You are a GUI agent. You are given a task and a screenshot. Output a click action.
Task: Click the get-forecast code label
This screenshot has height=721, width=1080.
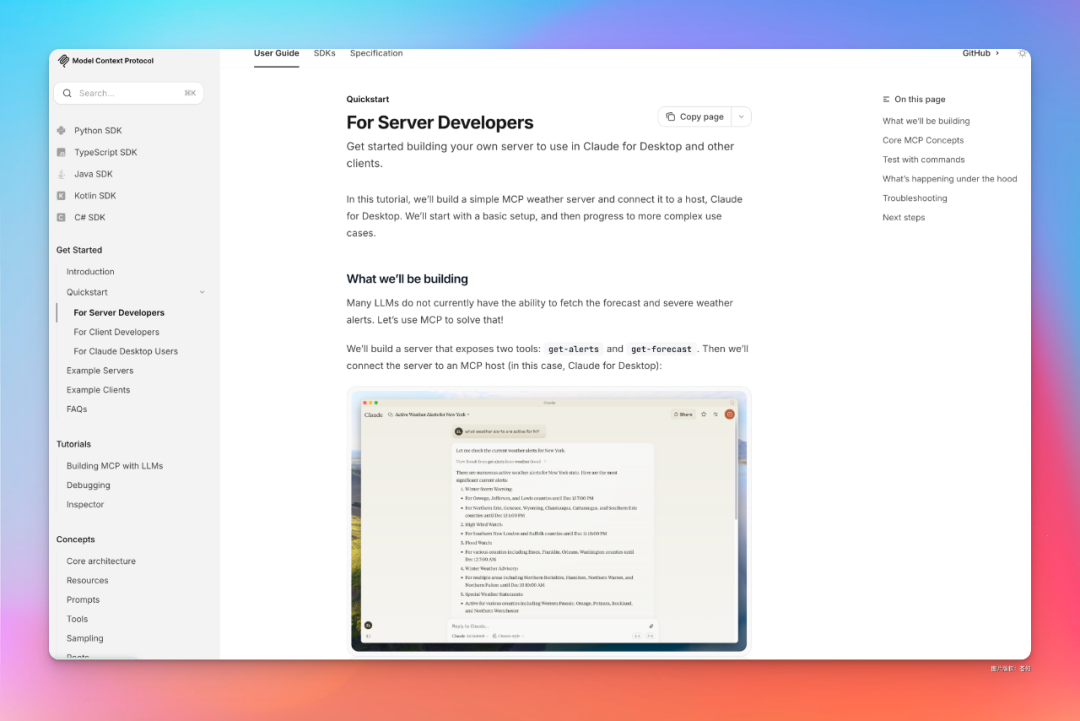(661, 349)
